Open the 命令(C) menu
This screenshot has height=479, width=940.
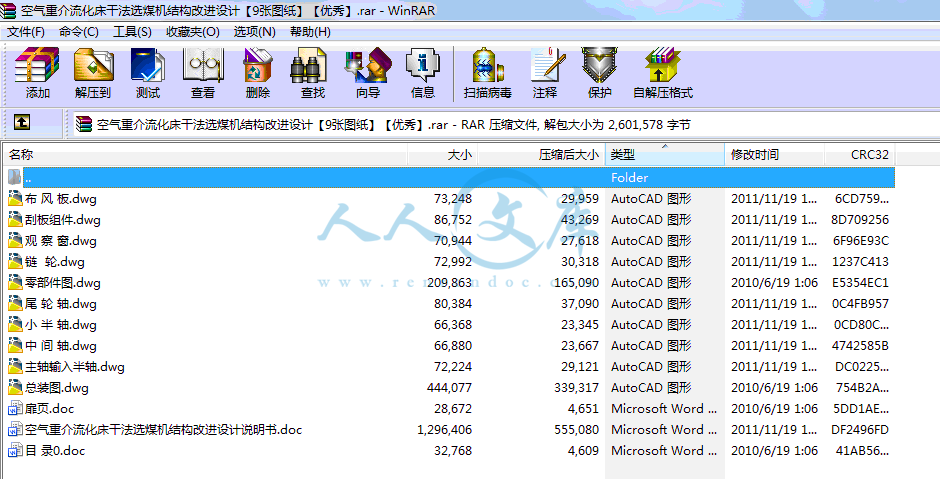pyautogui.click(x=79, y=32)
